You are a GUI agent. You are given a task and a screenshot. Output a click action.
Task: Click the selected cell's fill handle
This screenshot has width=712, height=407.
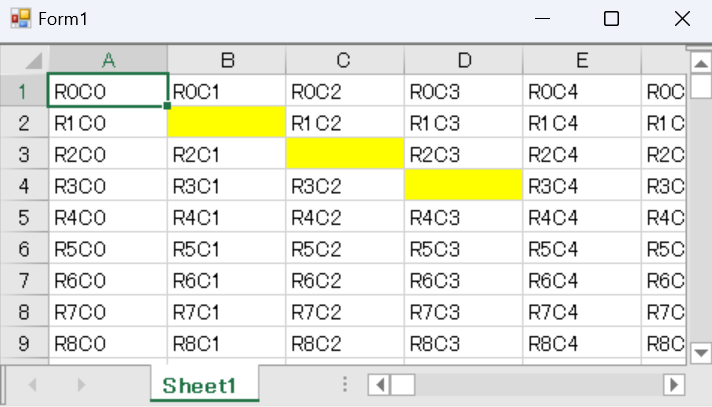click(x=167, y=106)
